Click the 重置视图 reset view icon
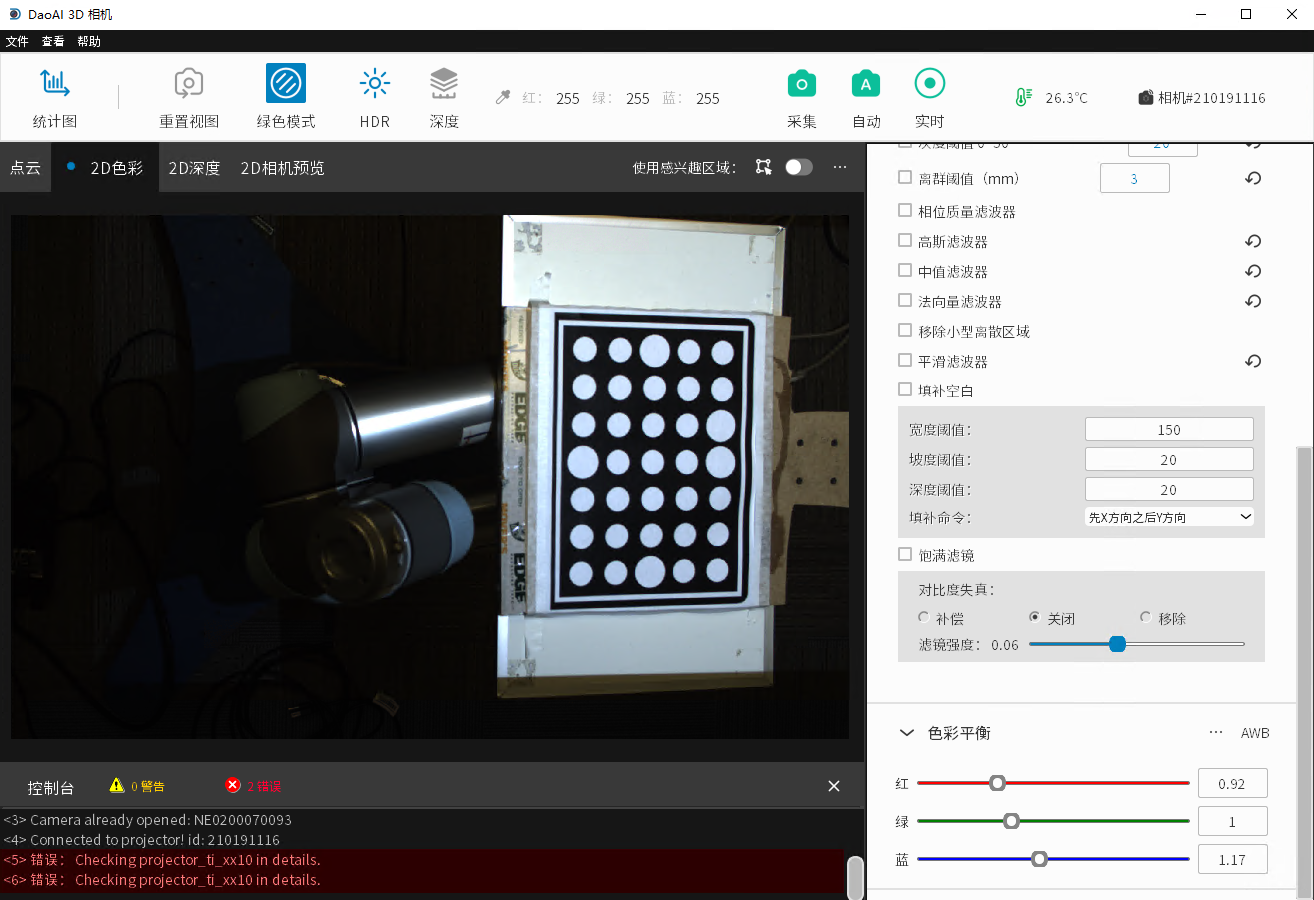Viewport: 1314px width, 900px height. pos(189,84)
